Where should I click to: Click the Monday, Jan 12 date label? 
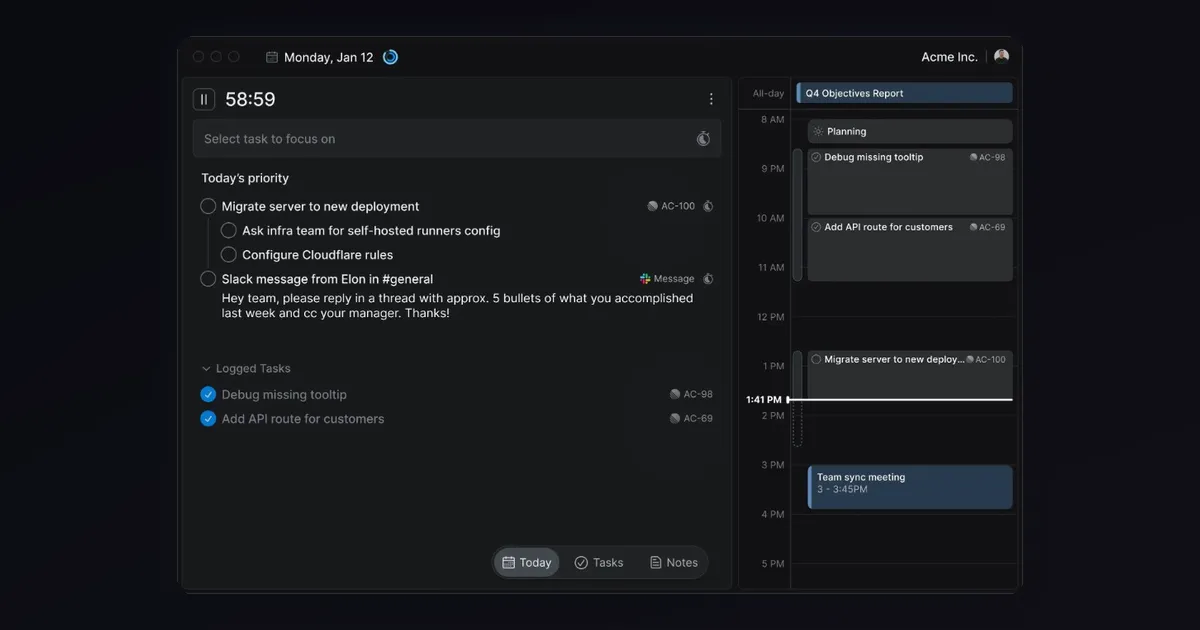coord(328,57)
